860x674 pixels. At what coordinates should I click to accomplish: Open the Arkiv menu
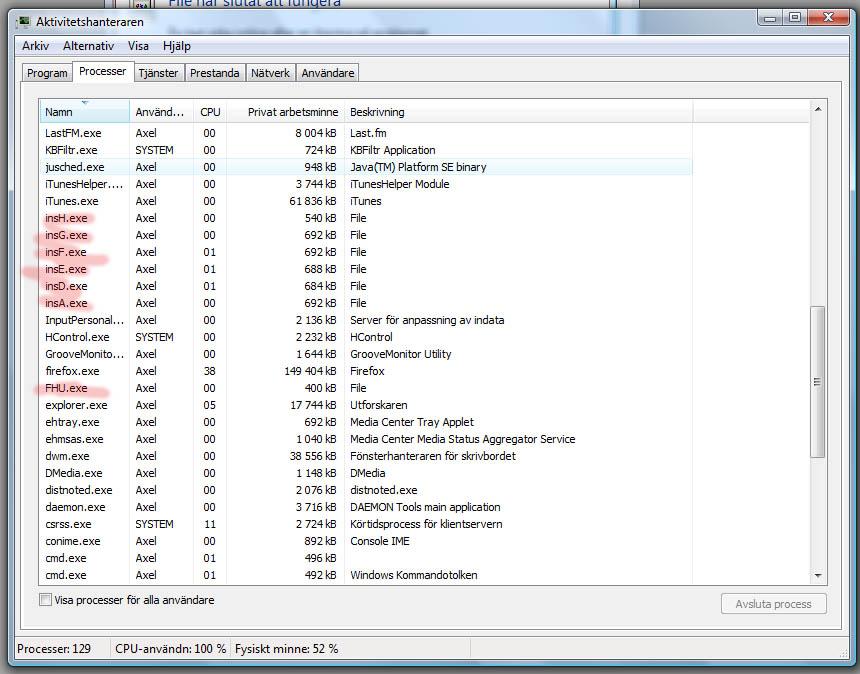(35, 46)
